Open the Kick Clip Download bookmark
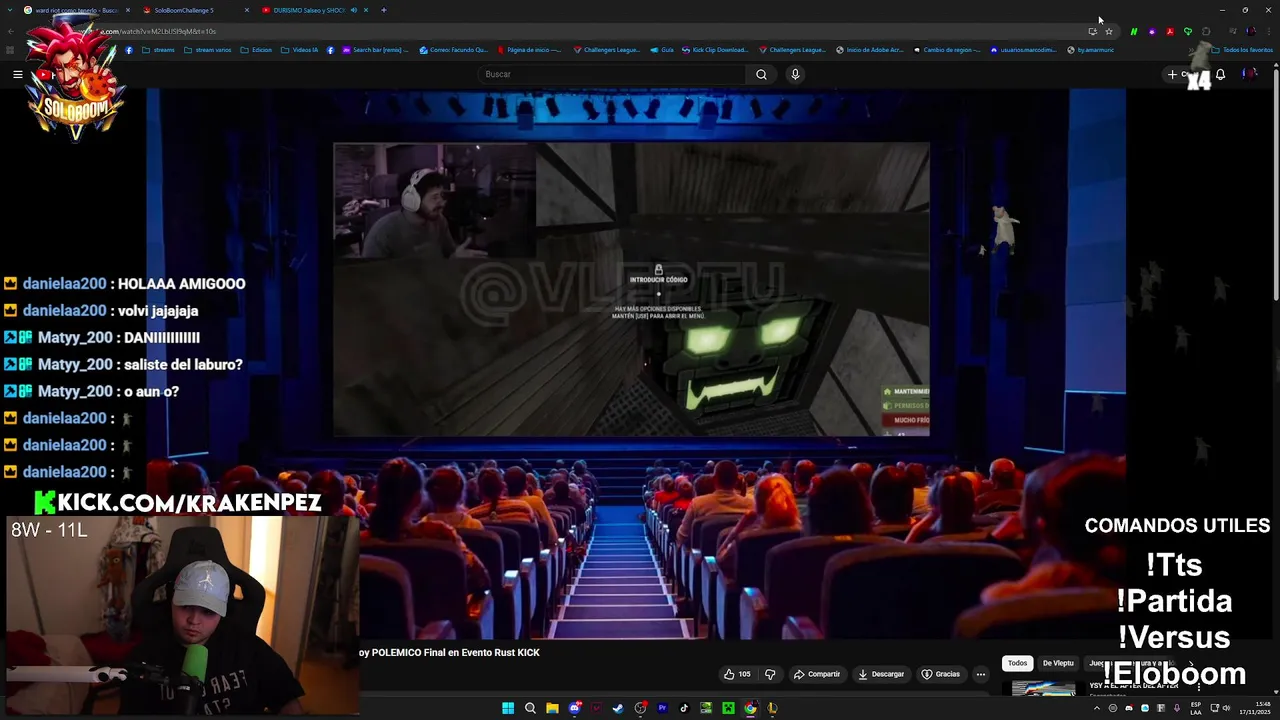The height and width of the screenshot is (720, 1280). 714,50
